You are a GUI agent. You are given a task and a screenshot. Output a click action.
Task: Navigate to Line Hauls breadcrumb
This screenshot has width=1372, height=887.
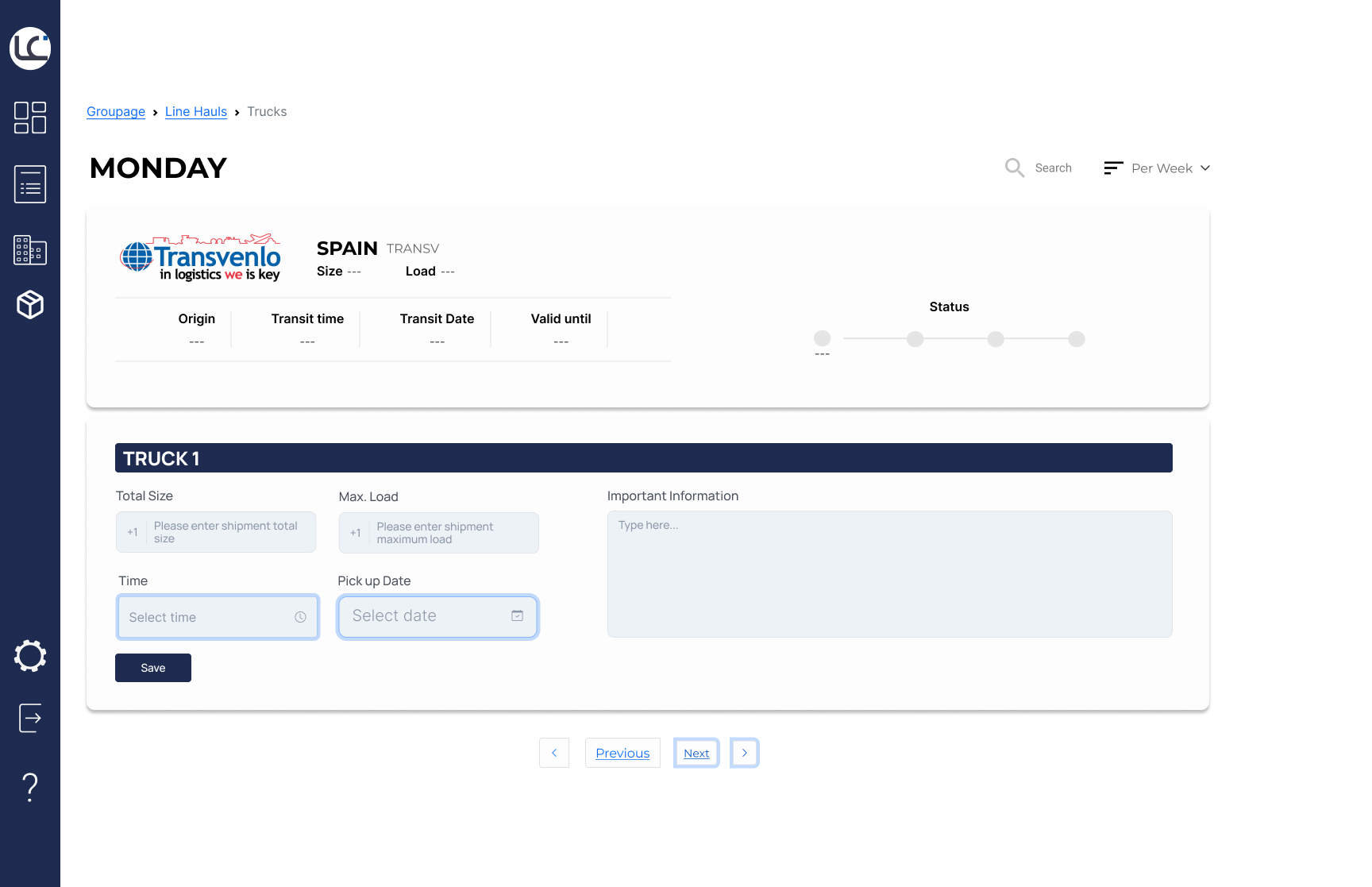click(196, 112)
